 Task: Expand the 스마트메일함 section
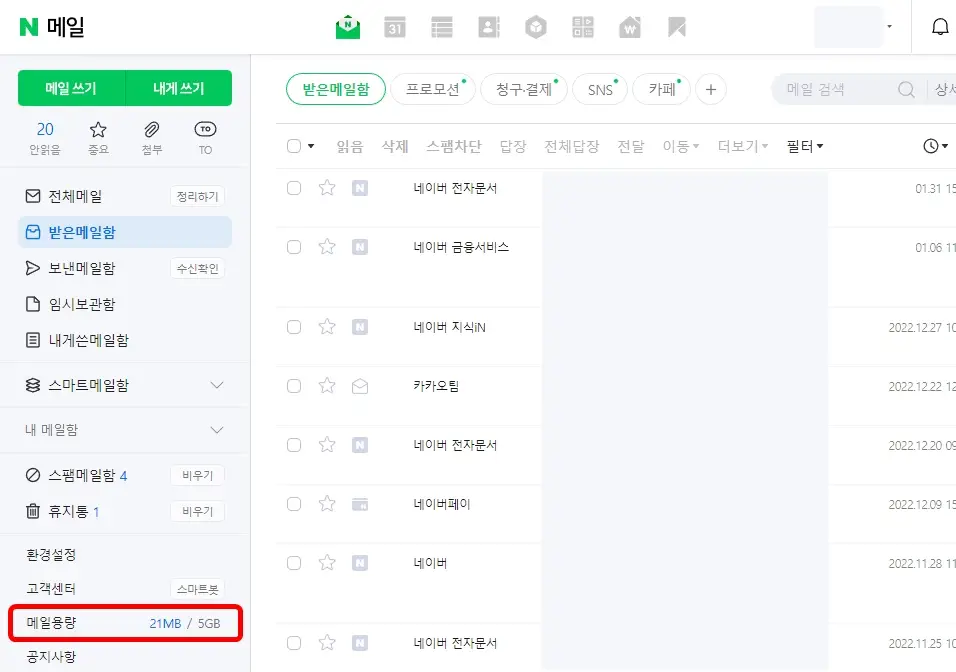(x=217, y=384)
